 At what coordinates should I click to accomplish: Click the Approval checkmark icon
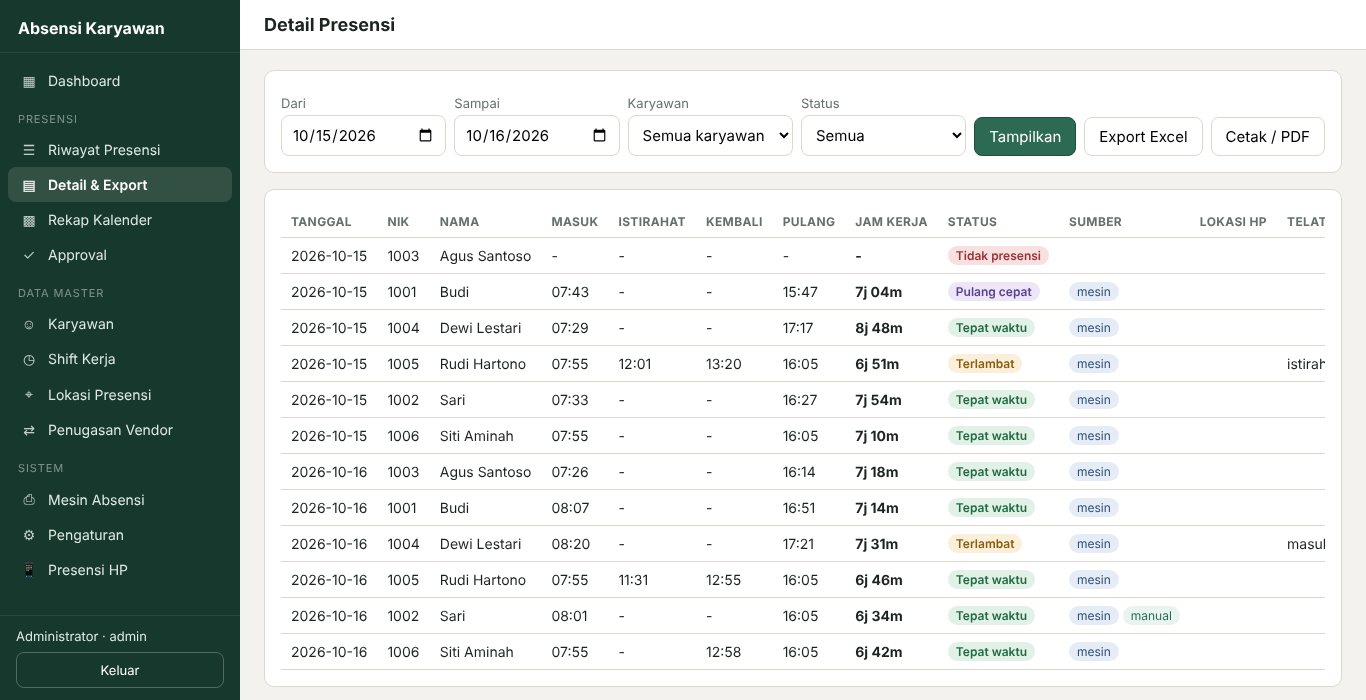pyautogui.click(x=29, y=255)
